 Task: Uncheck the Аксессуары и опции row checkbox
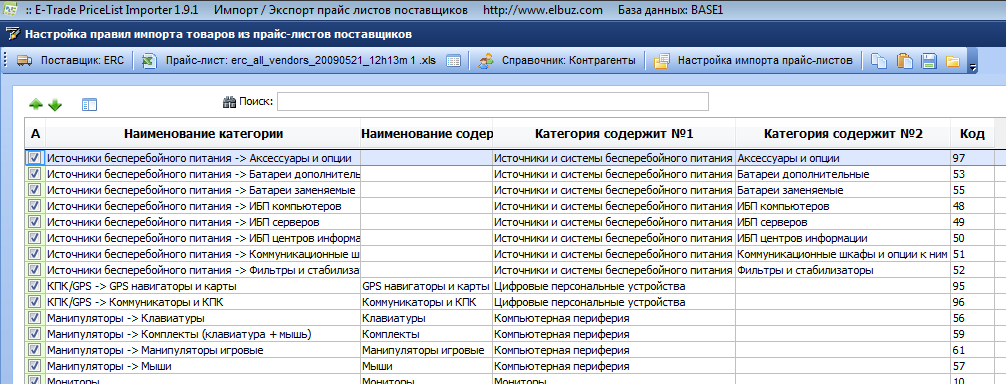35,158
